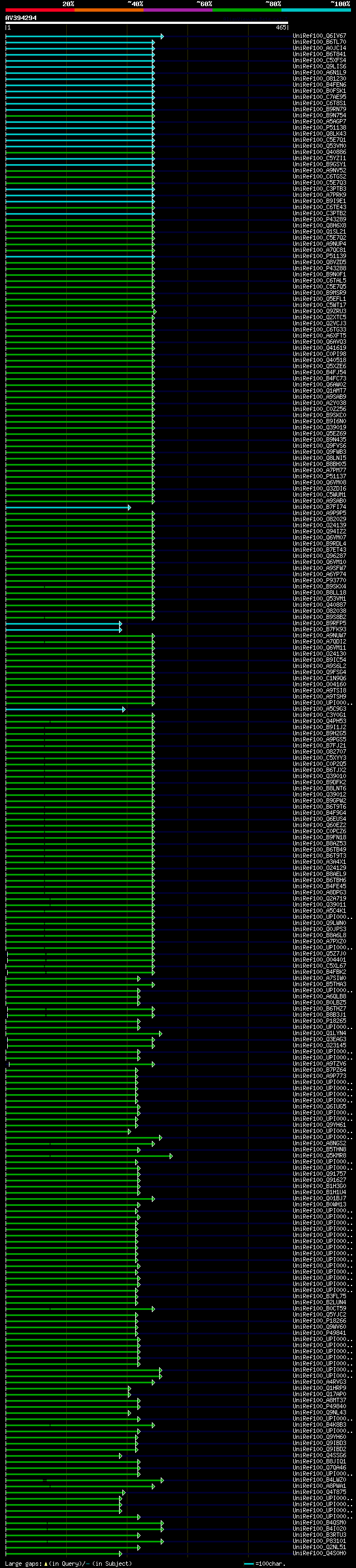Click the yellow Large gaps triangle icon

tap(46, 1563)
